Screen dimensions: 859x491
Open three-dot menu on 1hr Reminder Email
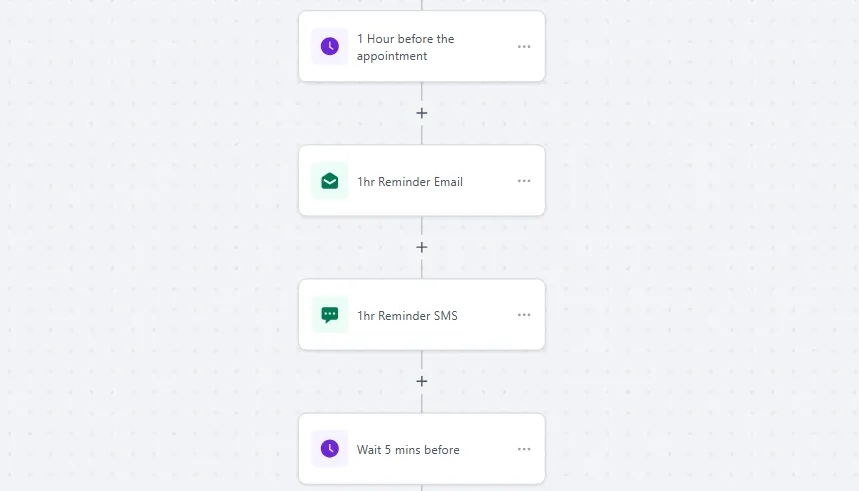coord(524,181)
